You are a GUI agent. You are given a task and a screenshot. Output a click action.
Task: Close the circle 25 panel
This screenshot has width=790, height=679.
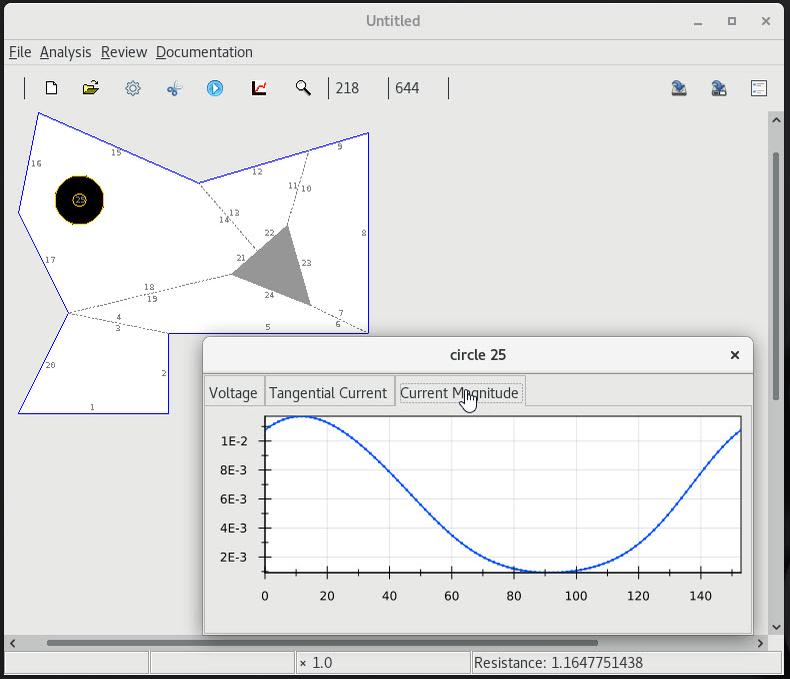tap(735, 355)
